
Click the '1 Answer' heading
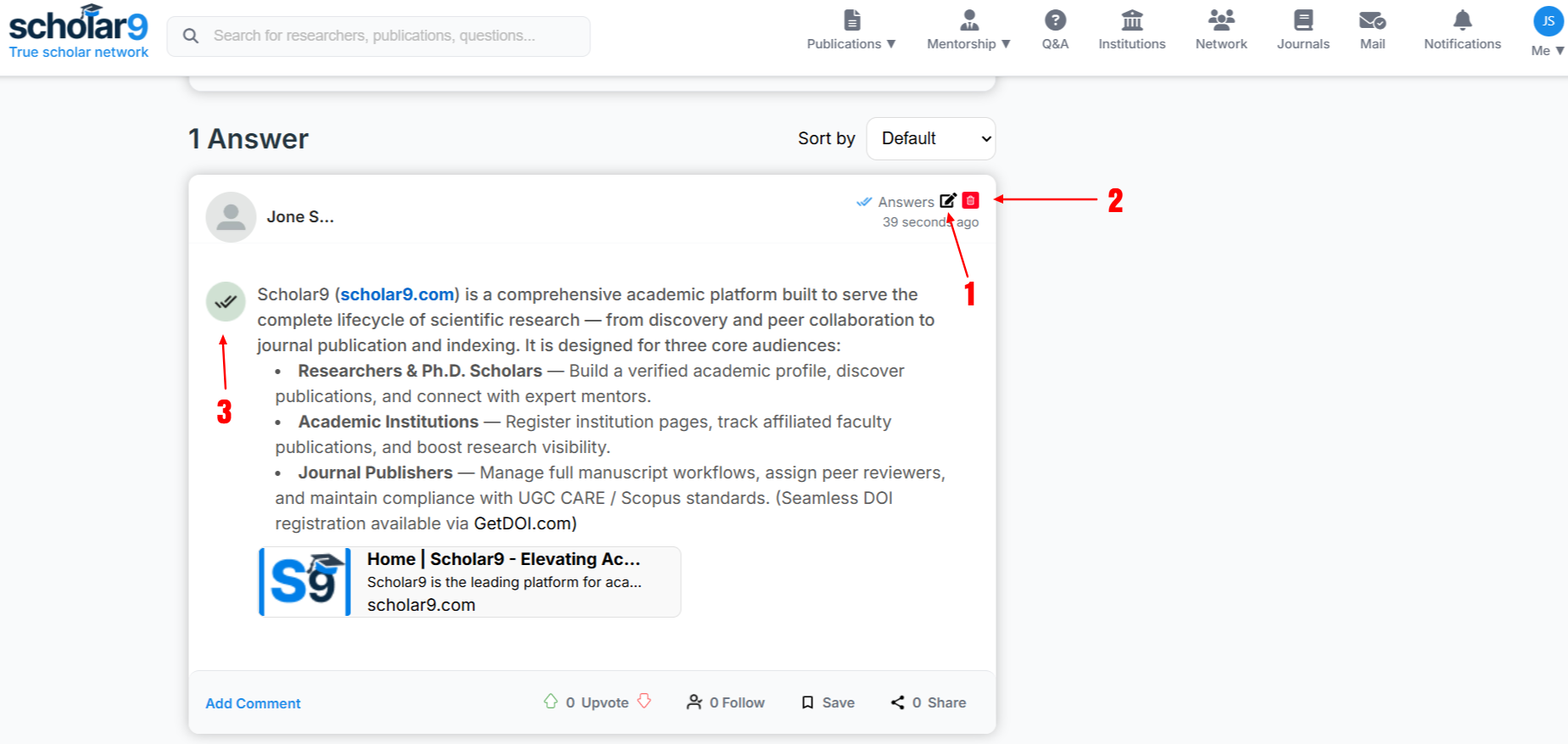click(x=248, y=139)
